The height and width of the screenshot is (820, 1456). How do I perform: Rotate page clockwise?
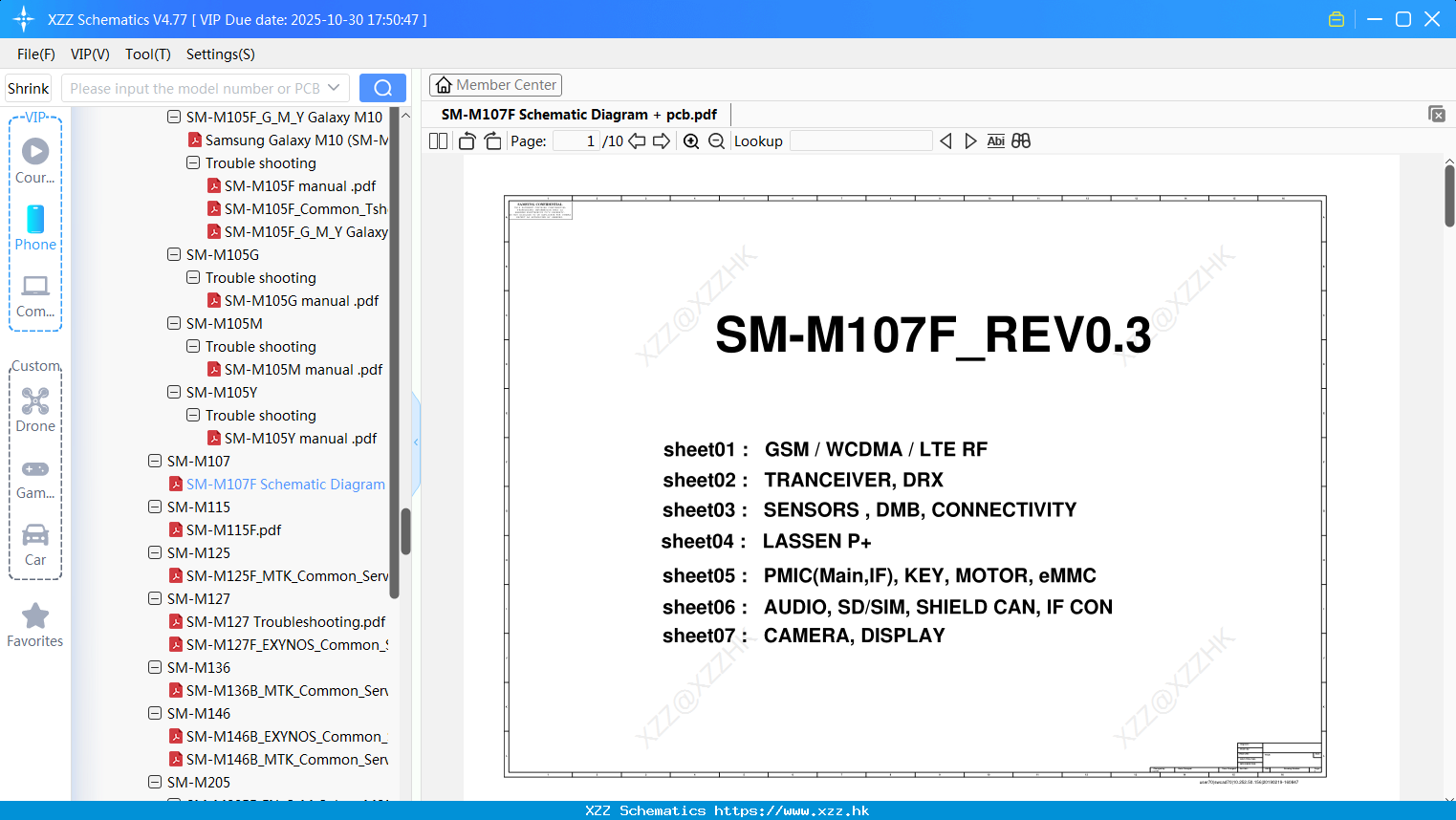pos(492,140)
